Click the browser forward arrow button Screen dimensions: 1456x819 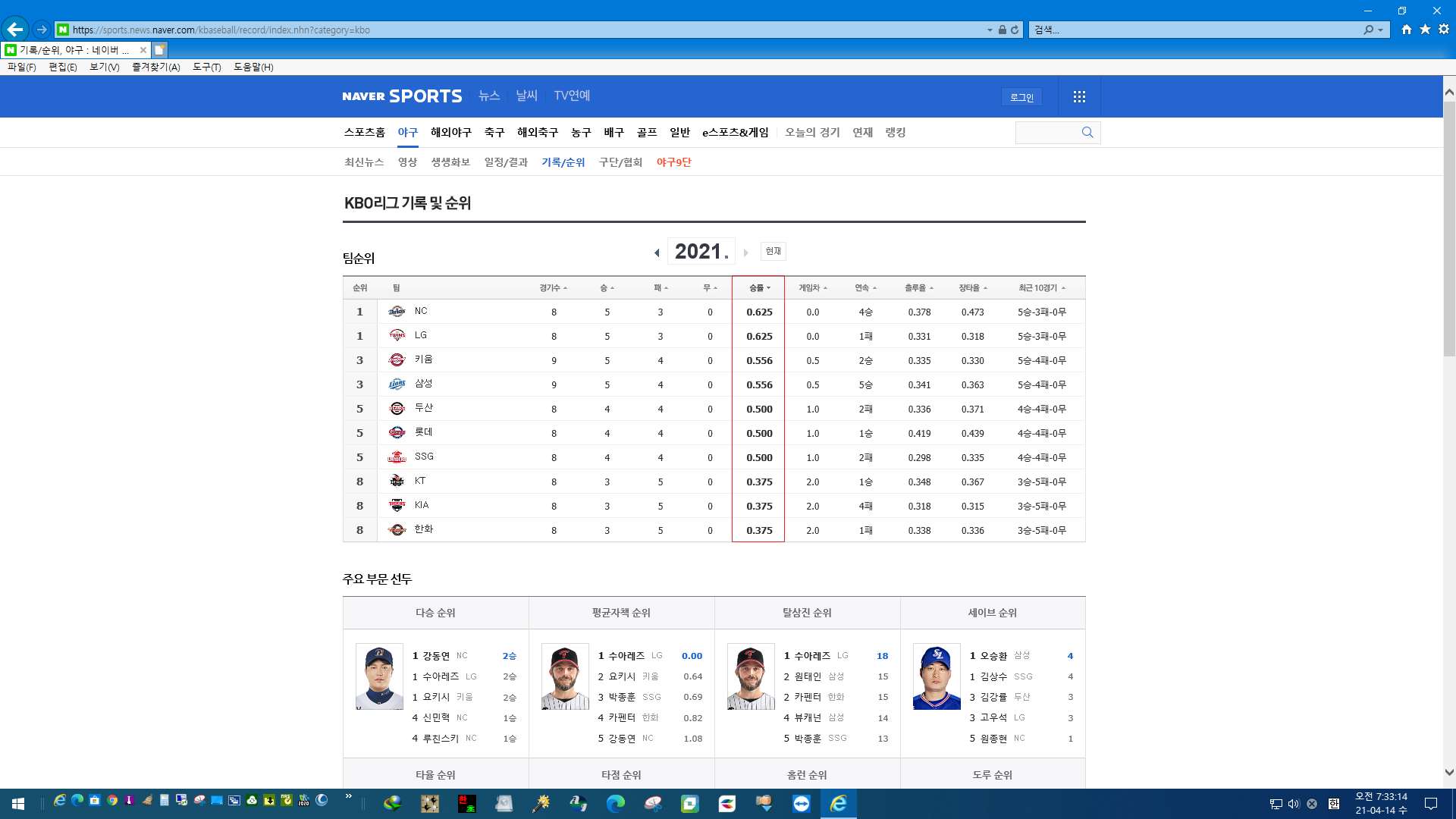point(42,30)
